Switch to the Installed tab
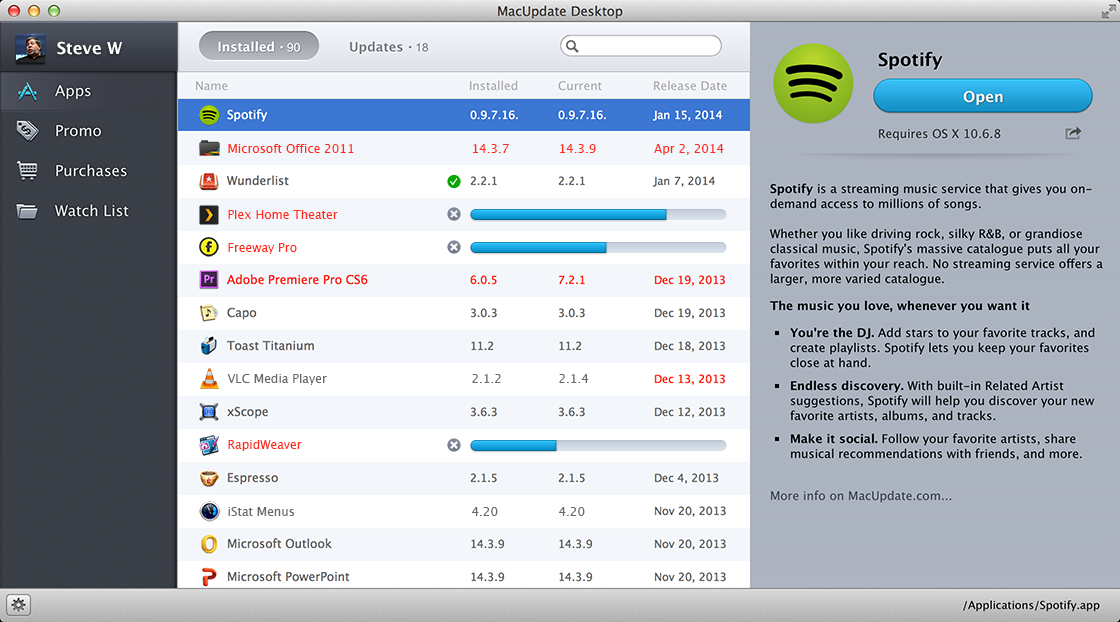This screenshot has width=1120, height=622. (259, 46)
